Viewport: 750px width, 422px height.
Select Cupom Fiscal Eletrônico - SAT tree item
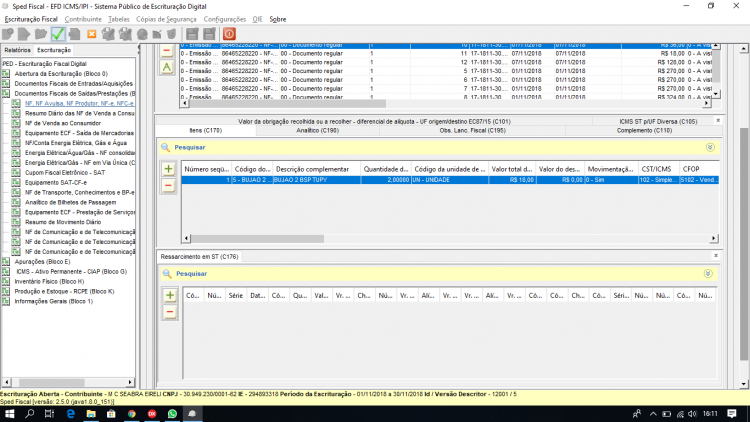tap(65, 172)
